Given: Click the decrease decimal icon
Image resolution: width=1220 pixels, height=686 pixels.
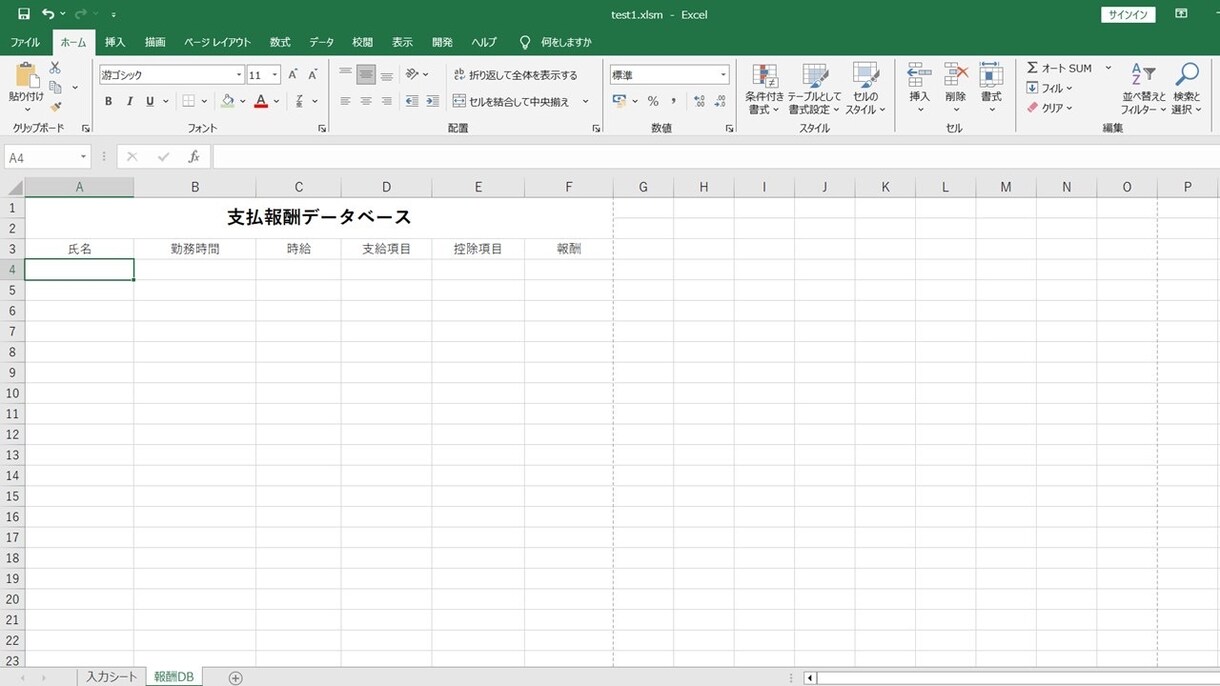Looking at the screenshot, I should [x=720, y=101].
